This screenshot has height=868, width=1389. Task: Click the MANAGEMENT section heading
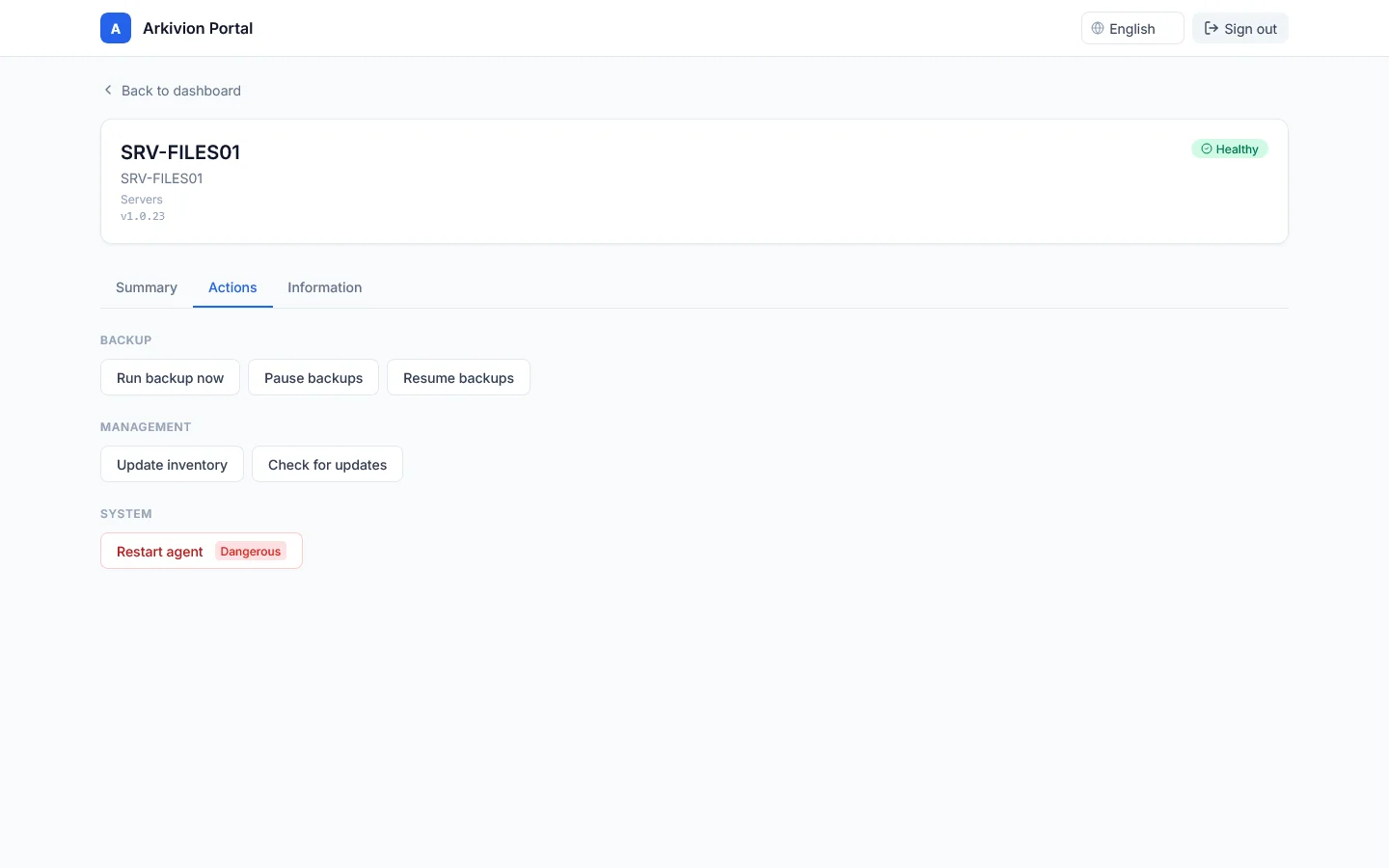click(146, 426)
